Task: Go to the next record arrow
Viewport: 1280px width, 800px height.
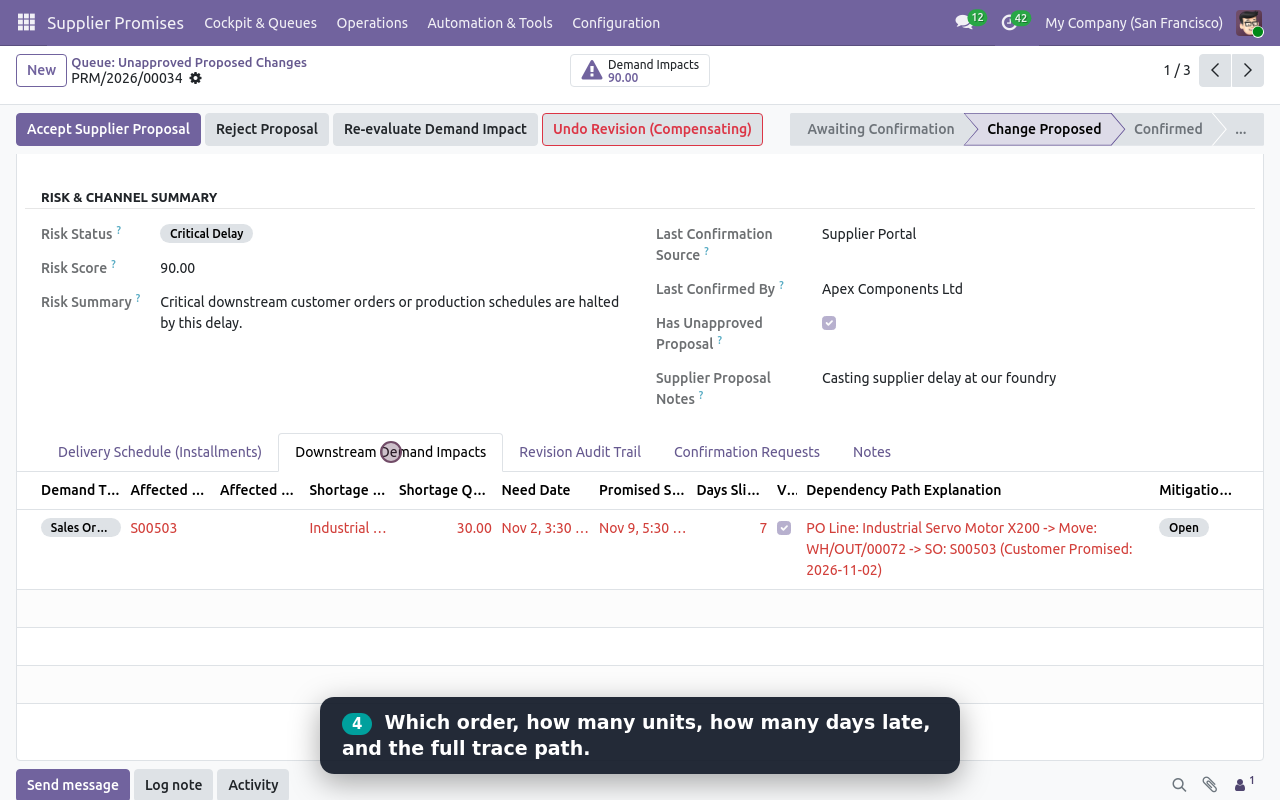Action: [x=1248, y=70]
